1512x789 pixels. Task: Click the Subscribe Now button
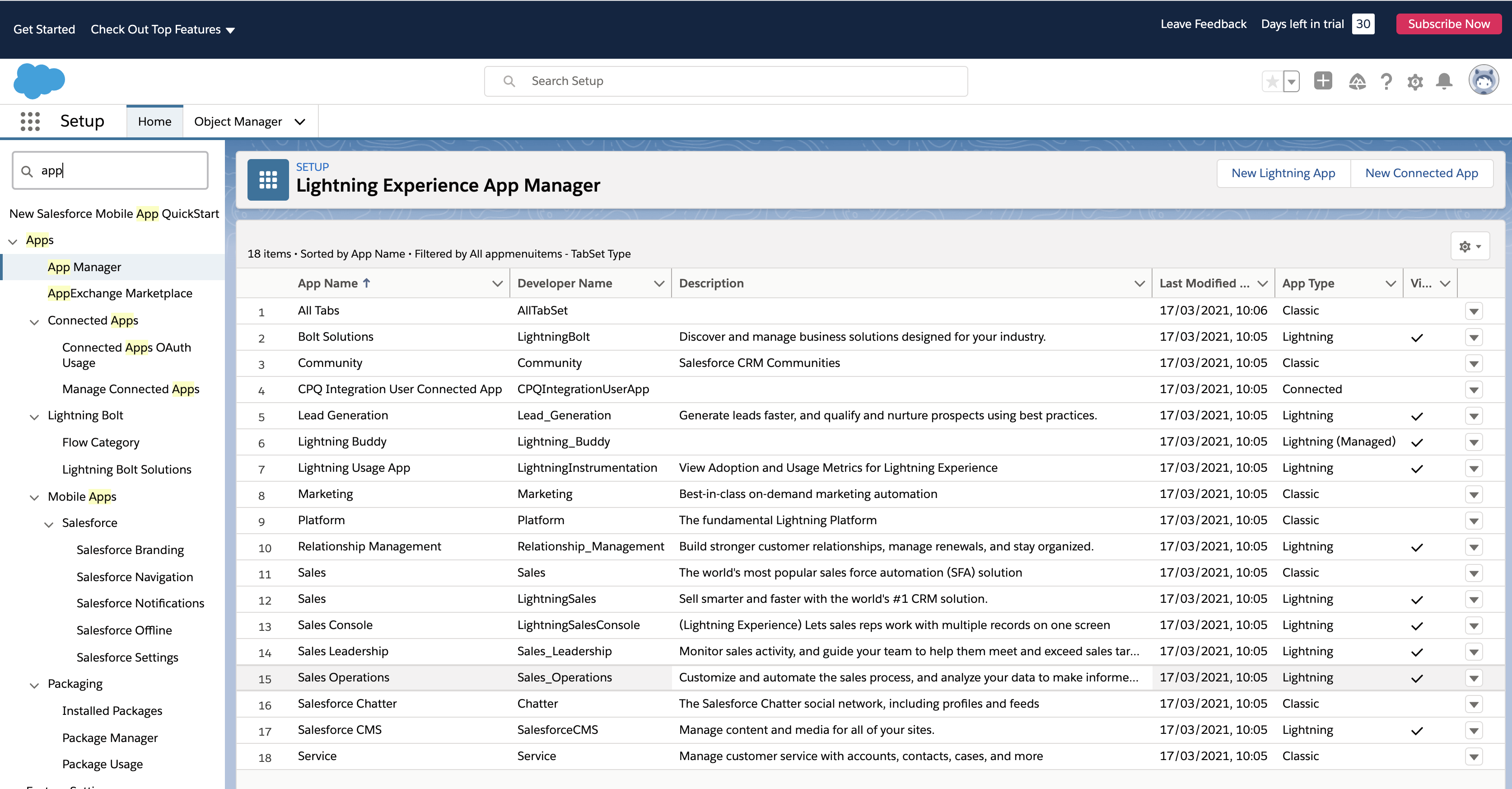click(1448, 24)
